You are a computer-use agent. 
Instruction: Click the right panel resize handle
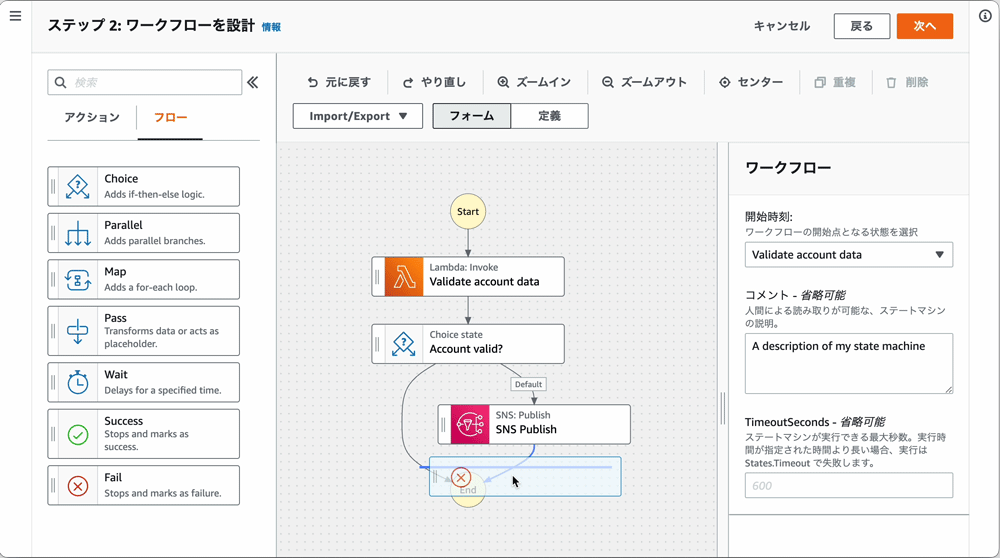pyautogui.click(x=723, y=408)
